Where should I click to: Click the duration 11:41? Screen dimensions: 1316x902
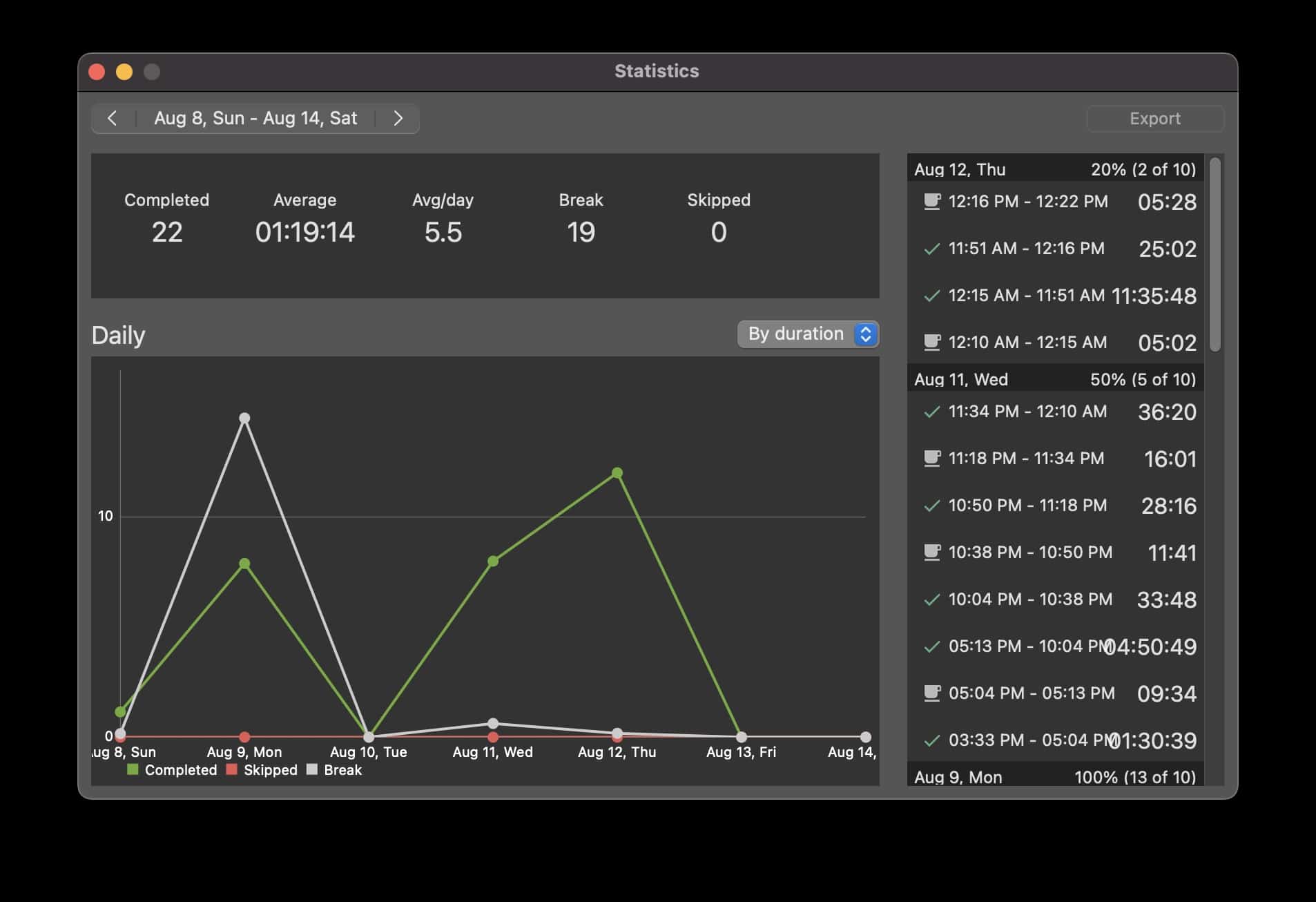click(x=1172, y=553)
